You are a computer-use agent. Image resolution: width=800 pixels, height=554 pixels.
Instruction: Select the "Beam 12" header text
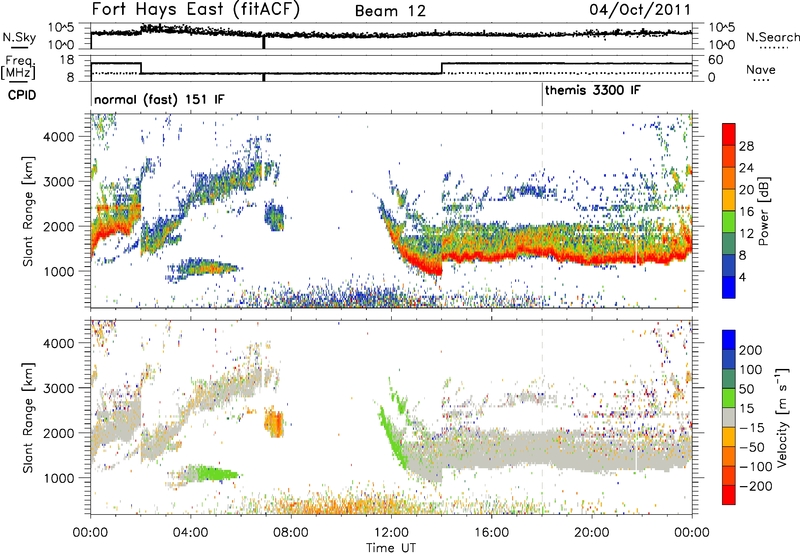390,11
